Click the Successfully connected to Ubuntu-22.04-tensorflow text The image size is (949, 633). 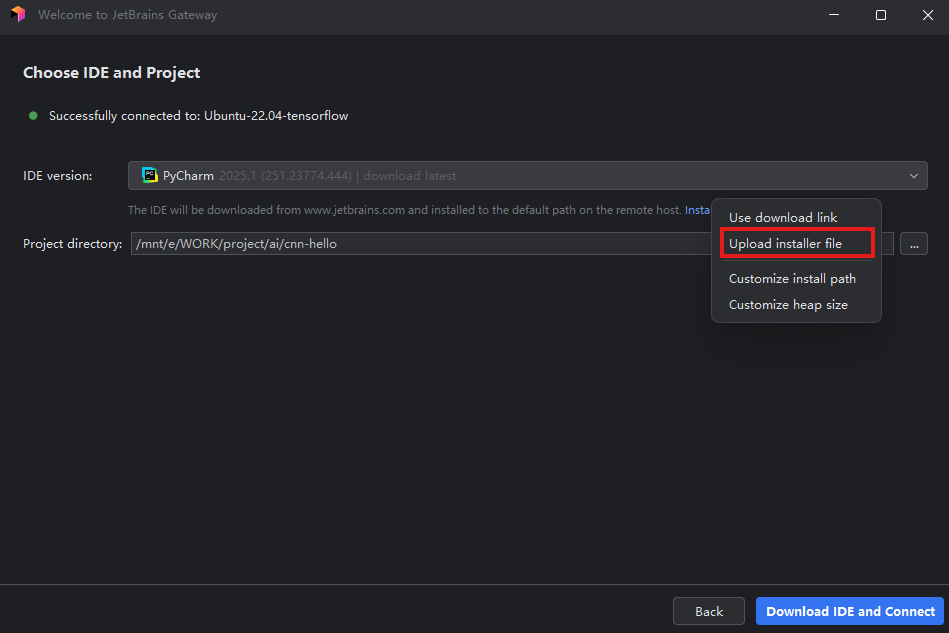click(199, 116)
